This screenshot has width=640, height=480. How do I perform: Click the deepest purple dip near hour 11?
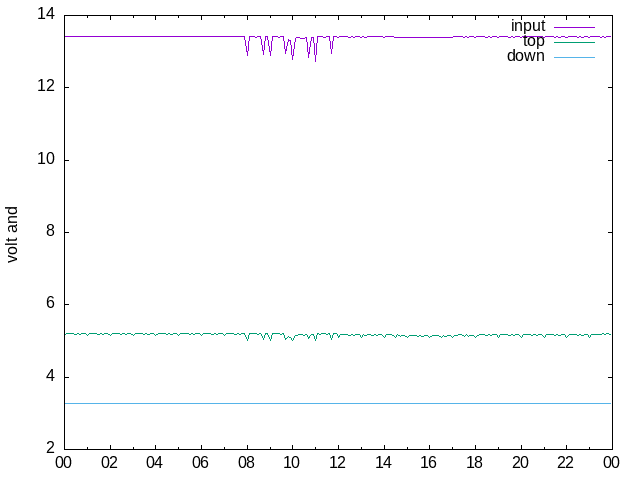[315, 60]
